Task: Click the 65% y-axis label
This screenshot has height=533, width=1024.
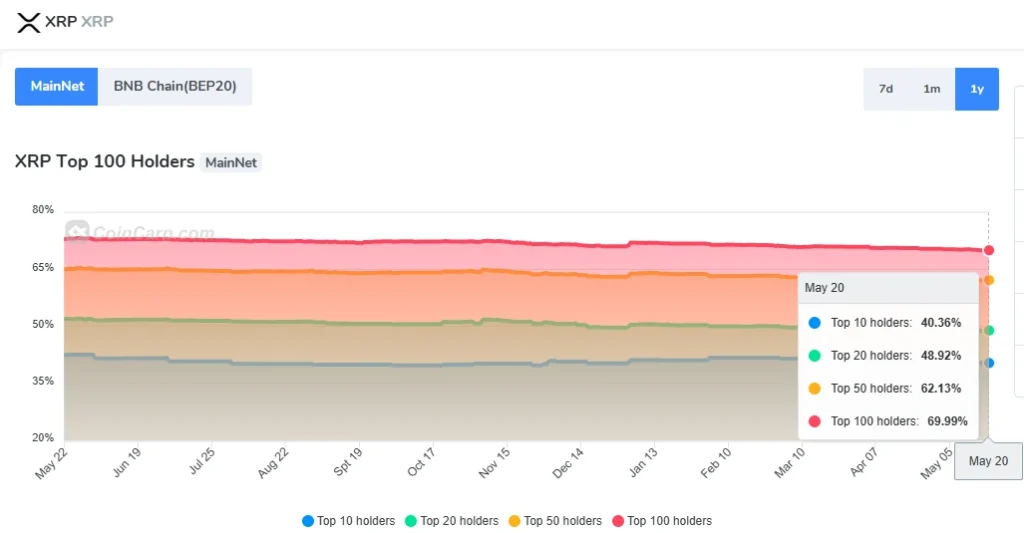Action: [43, 267]
